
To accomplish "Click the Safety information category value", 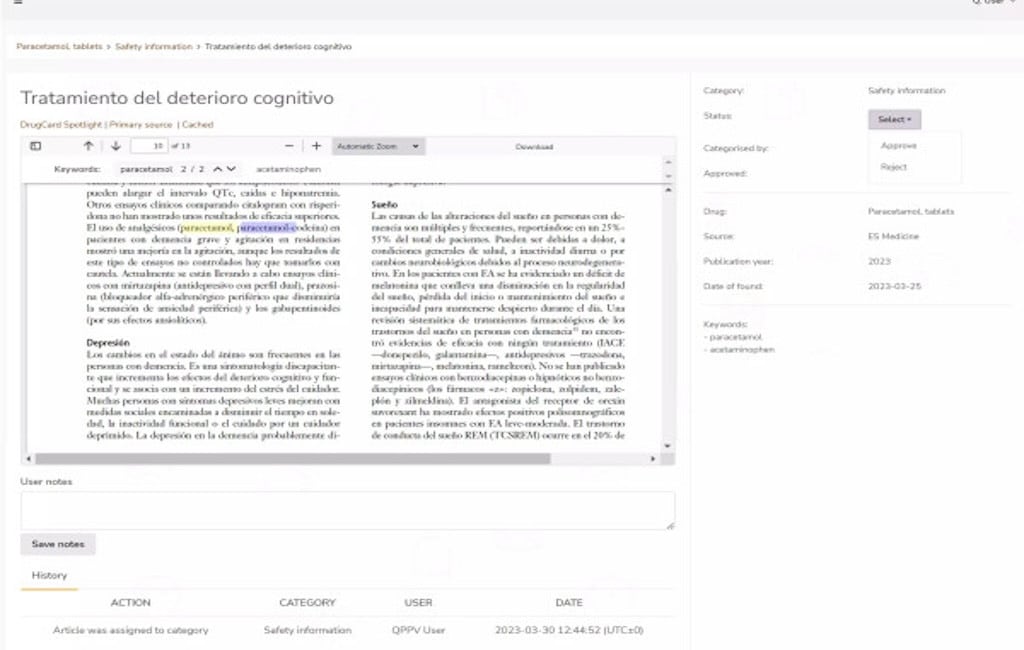I will point(906,91).
